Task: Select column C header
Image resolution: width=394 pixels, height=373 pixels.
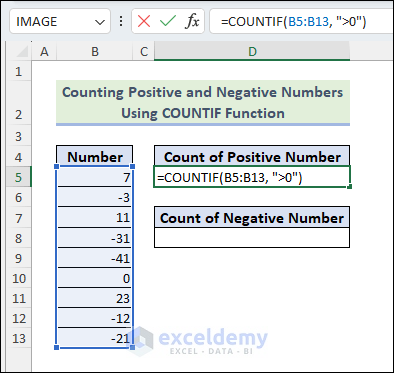Action: (x=144, y=52)
